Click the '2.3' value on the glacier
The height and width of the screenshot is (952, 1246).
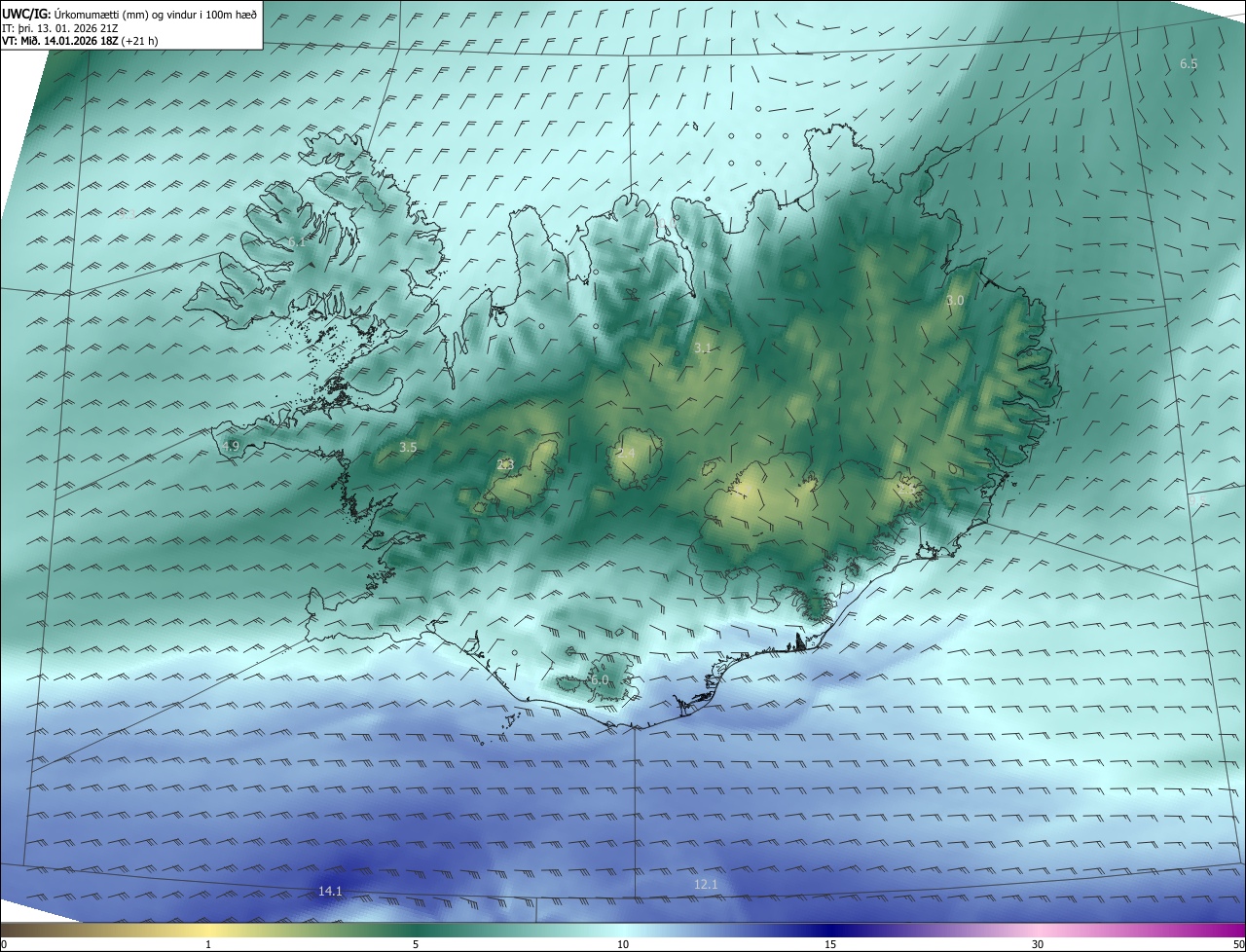point(506,465)
